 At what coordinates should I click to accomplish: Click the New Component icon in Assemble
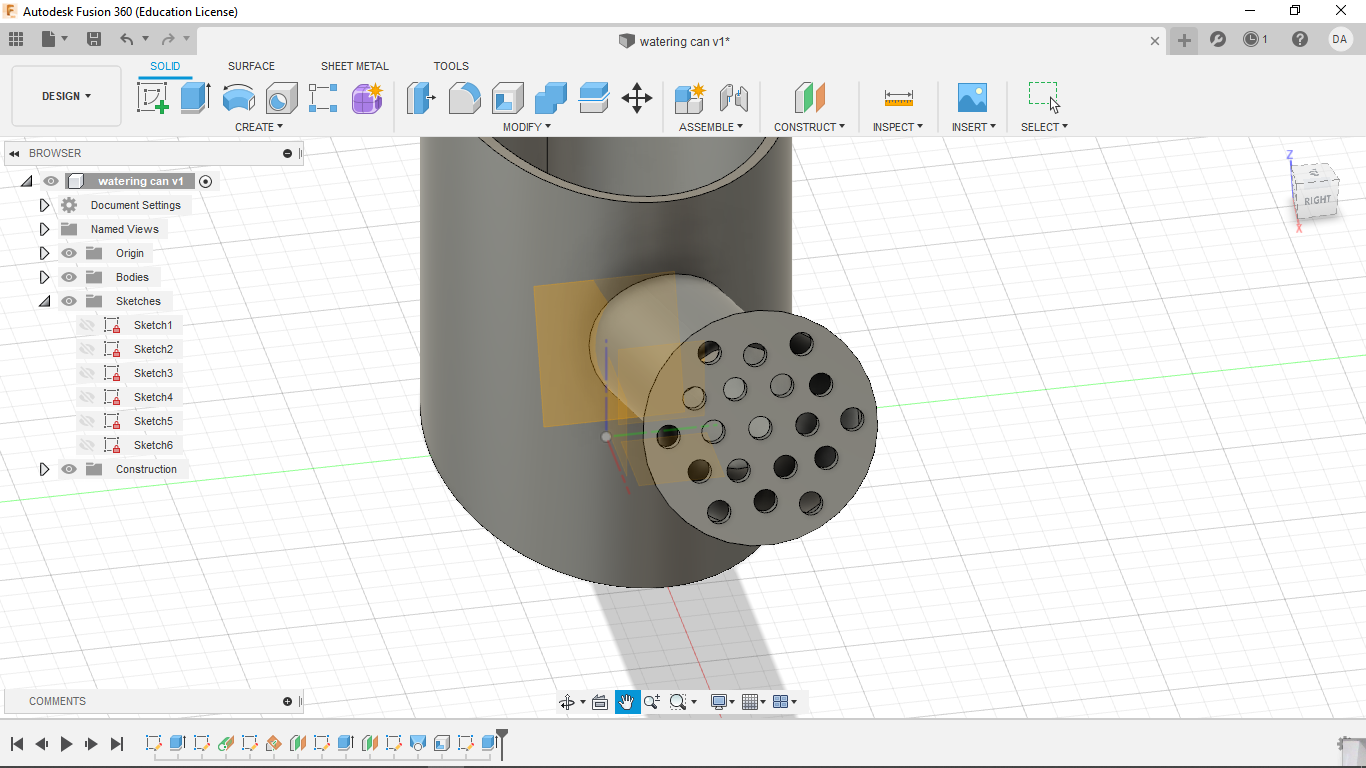click(690, 98)
